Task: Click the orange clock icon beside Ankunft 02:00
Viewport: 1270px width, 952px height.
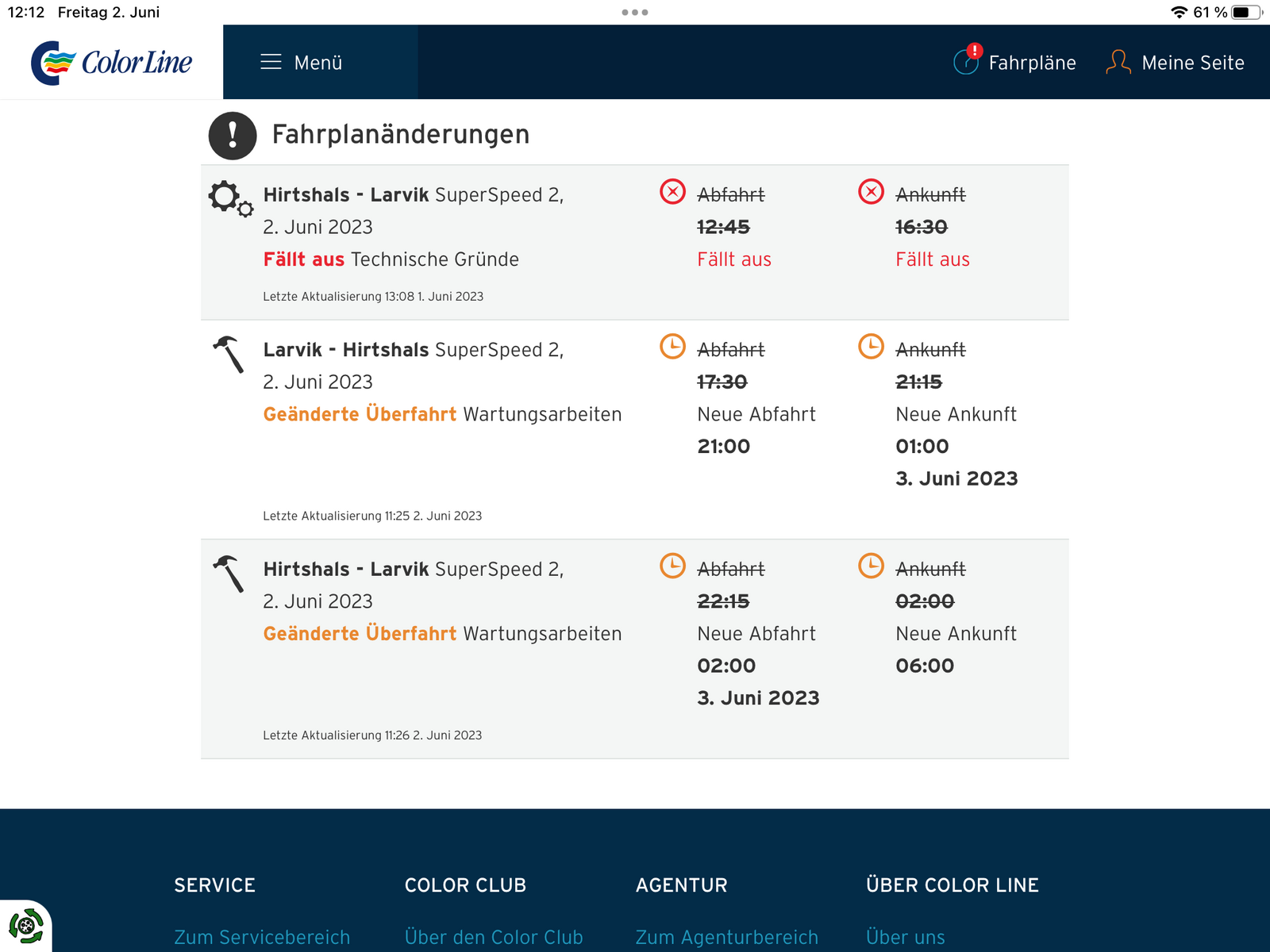Action: pyautogui.click(x=871, y=566)
